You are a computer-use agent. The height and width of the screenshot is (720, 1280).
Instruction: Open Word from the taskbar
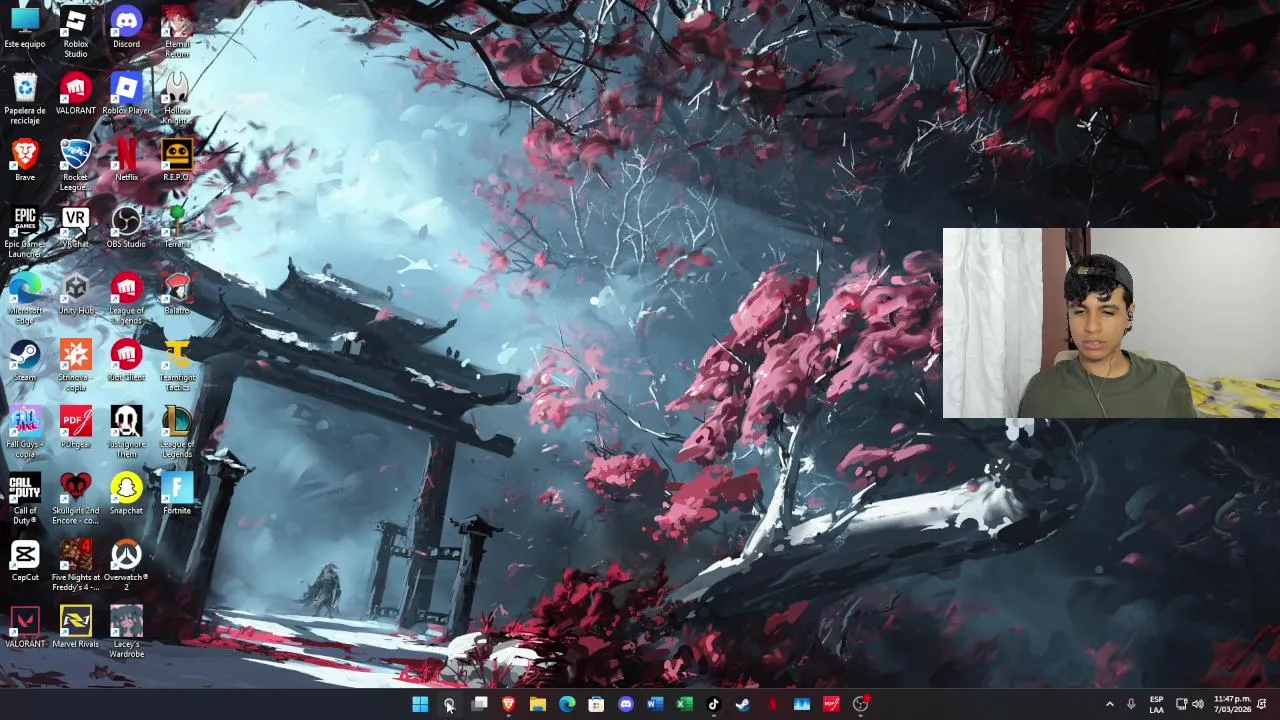[x=655, y=704]
